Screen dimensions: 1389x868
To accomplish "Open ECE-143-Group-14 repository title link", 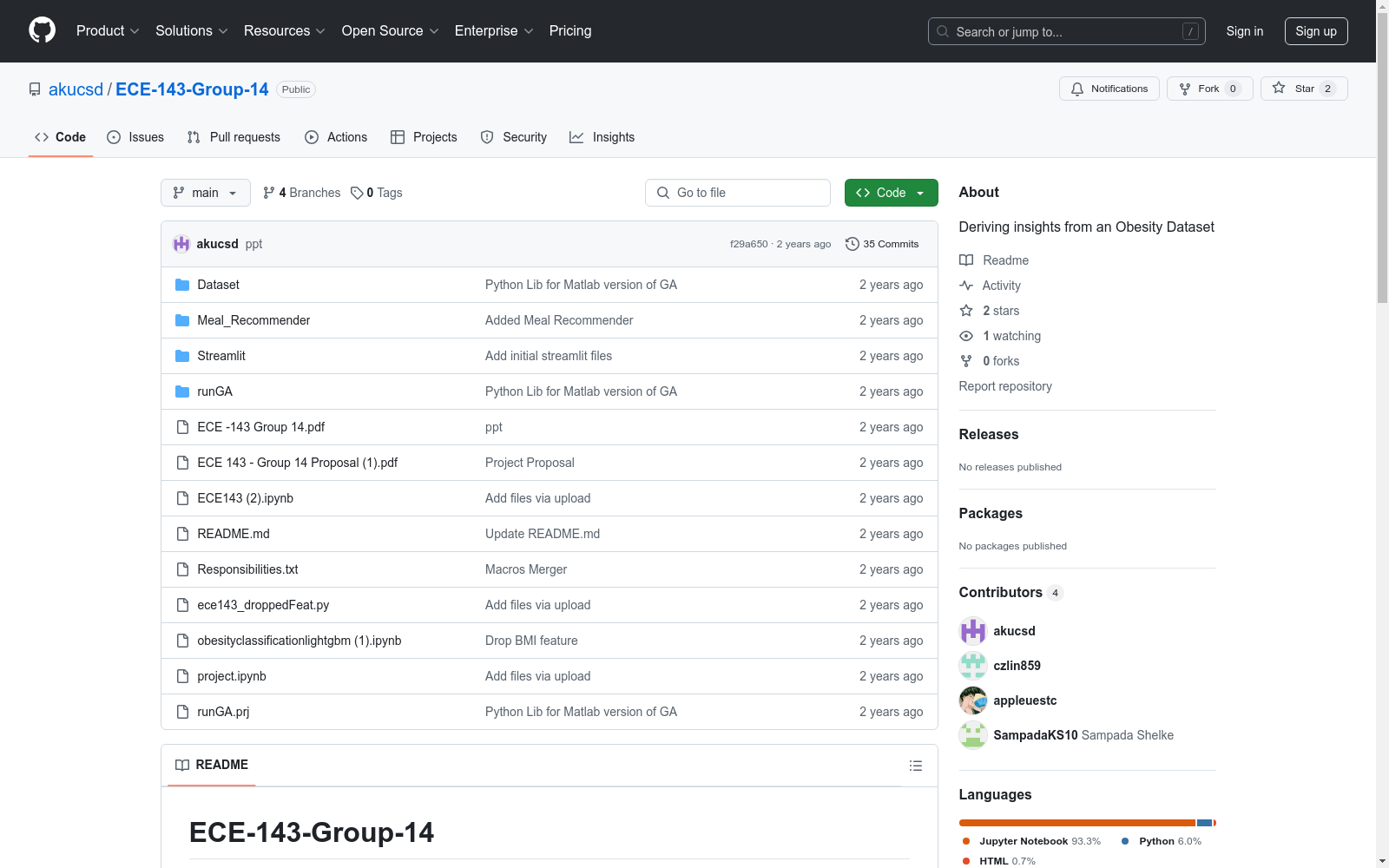I will [x=192, y=89].
